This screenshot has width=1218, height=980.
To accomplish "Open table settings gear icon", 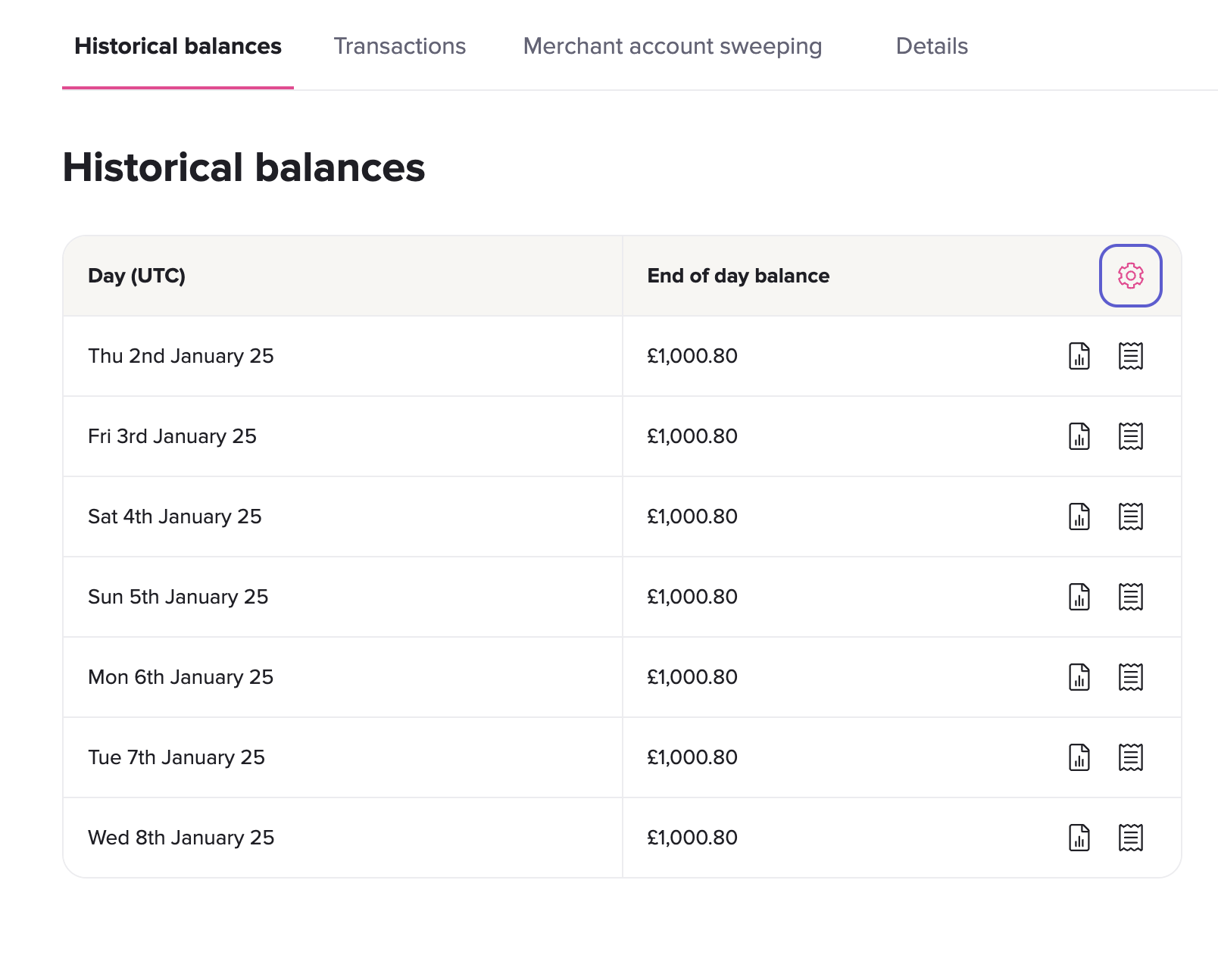I will click(1130, 276).
